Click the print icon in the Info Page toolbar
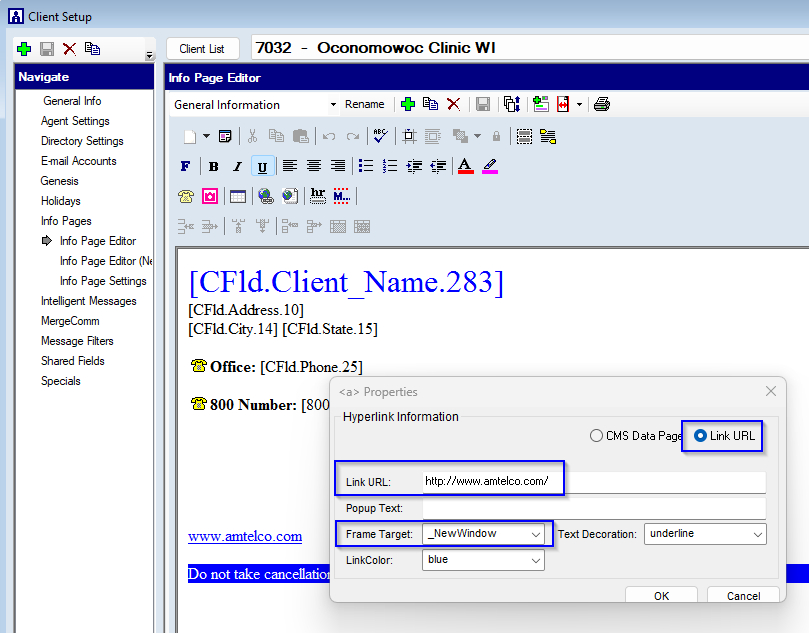This screenshot has height=633, width=809. click(x=601, y=104)
